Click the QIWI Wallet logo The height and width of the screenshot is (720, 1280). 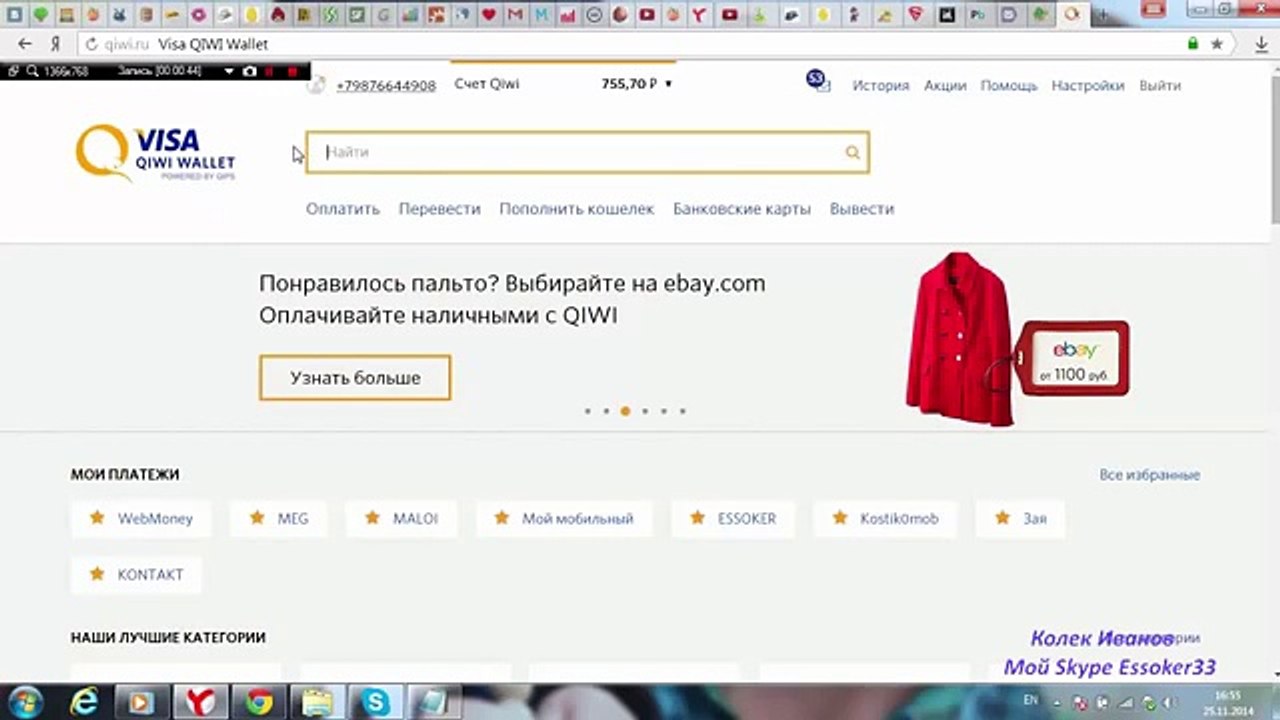(x=155, y=153)
